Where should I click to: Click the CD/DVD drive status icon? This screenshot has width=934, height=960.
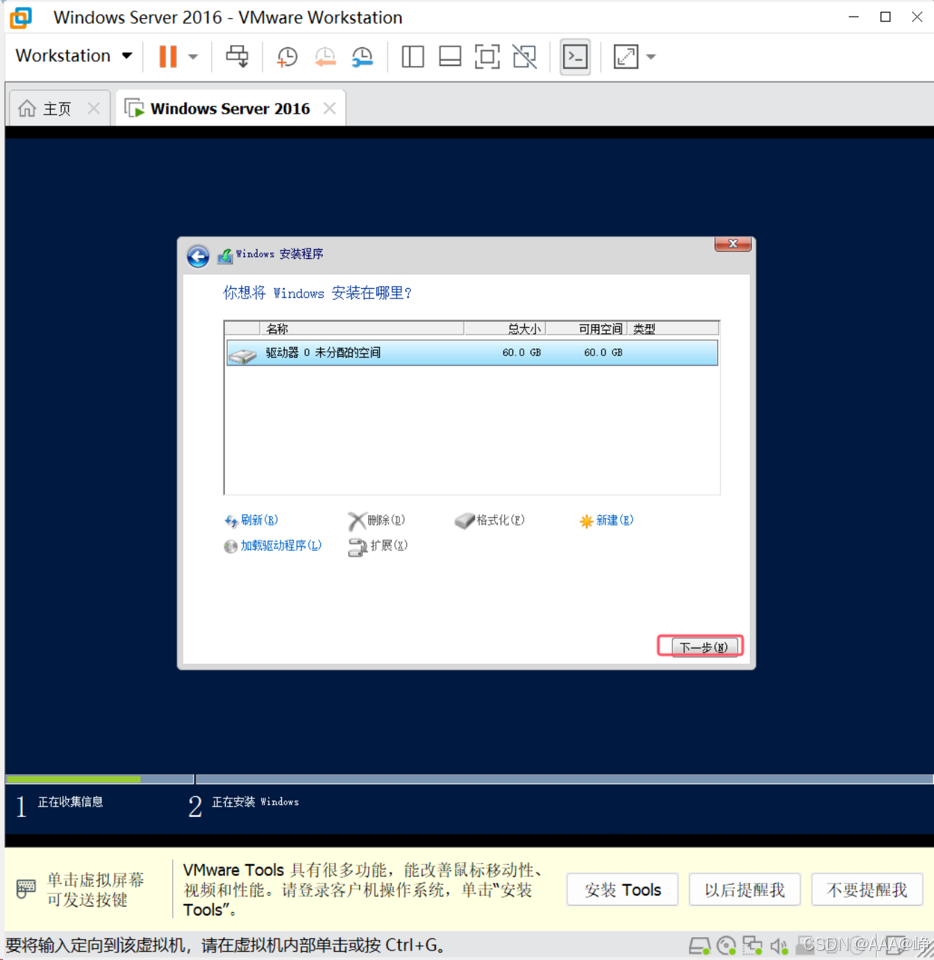tap(726, 946)
